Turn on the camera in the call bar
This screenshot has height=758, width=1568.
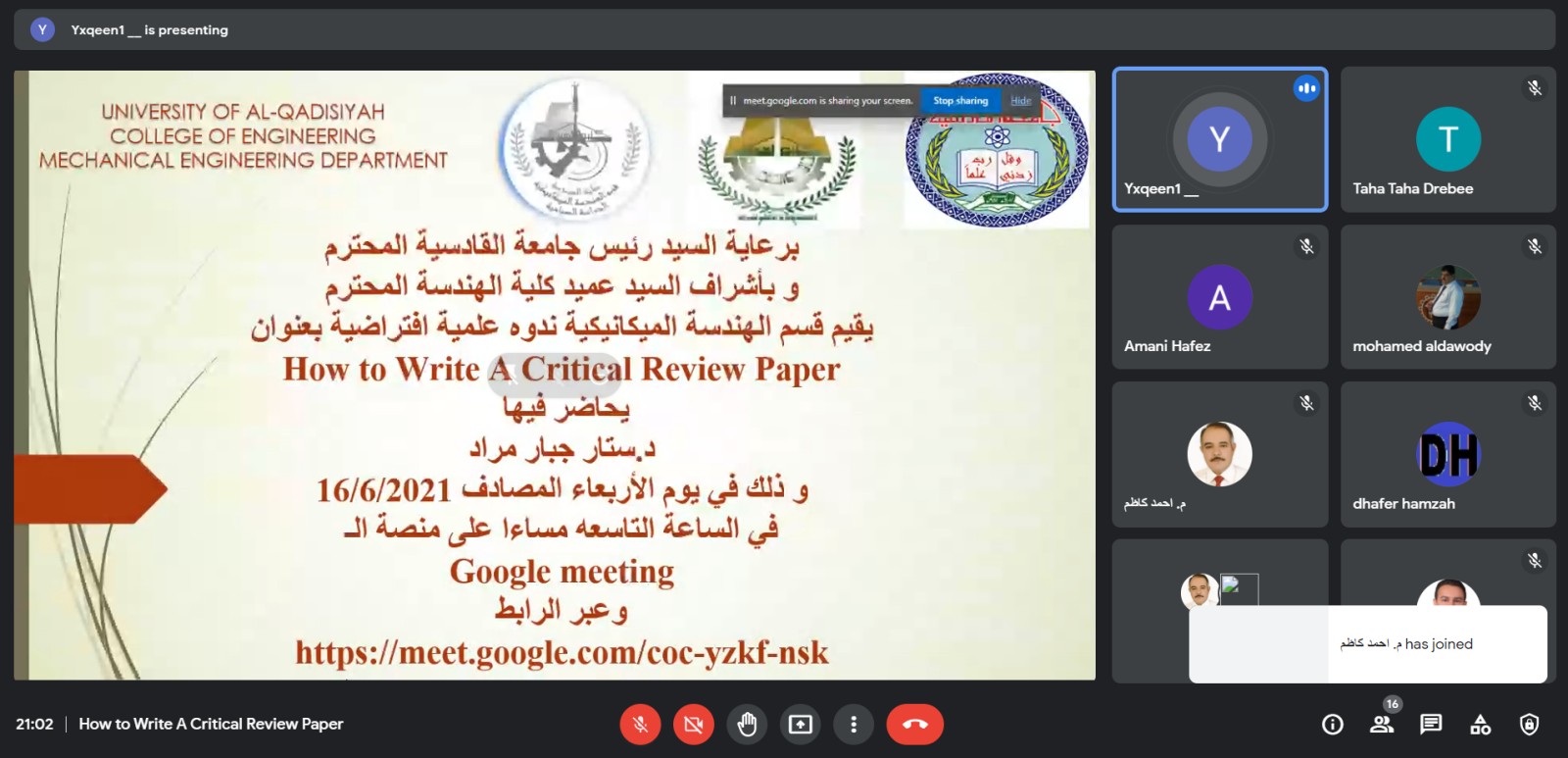click(x=694, y=725)
